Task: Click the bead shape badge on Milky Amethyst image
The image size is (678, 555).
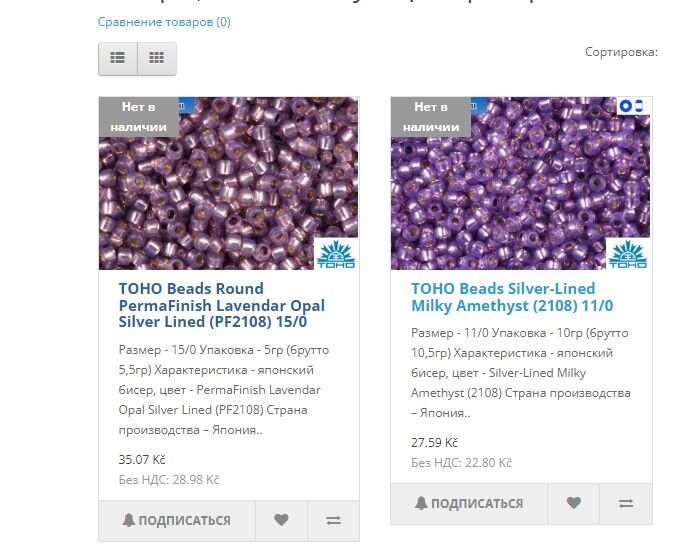Action: point(632,106)
